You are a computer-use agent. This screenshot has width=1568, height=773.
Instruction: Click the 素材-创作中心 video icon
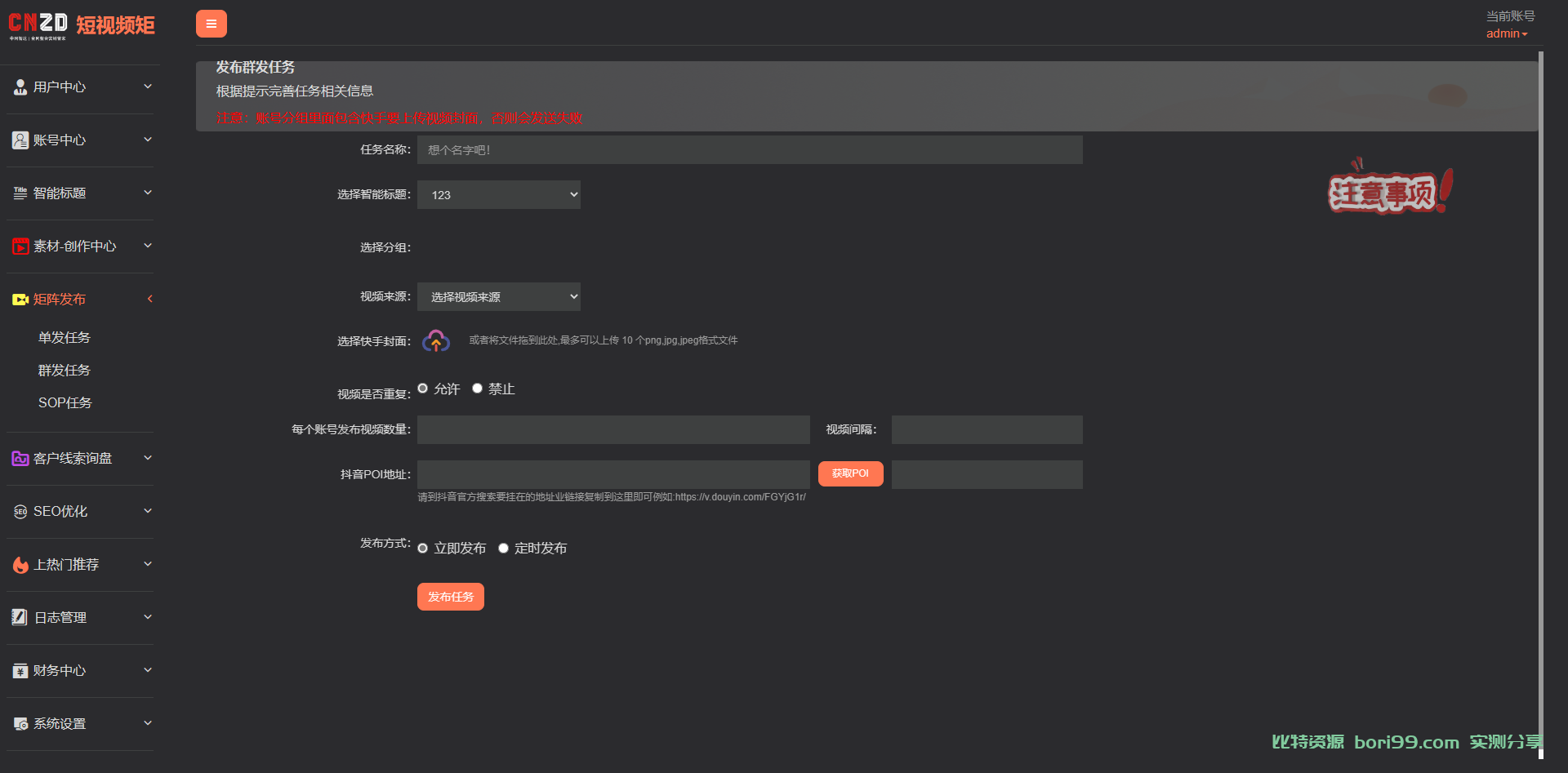coord(20,246)
